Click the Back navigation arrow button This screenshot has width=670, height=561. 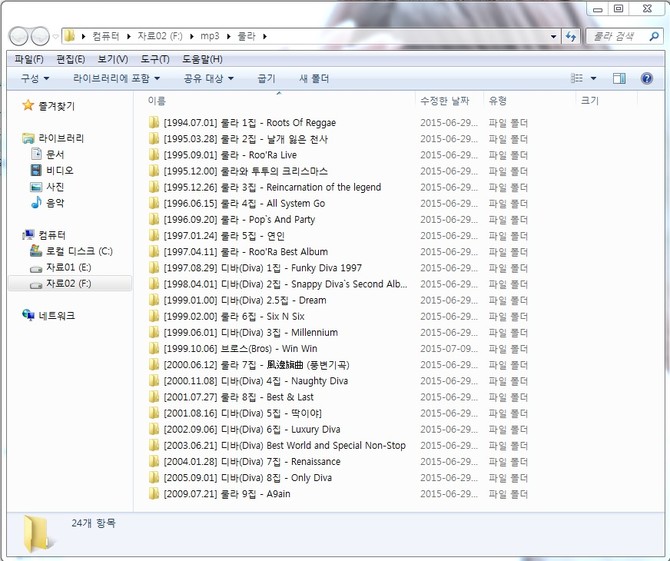(18, 36)
